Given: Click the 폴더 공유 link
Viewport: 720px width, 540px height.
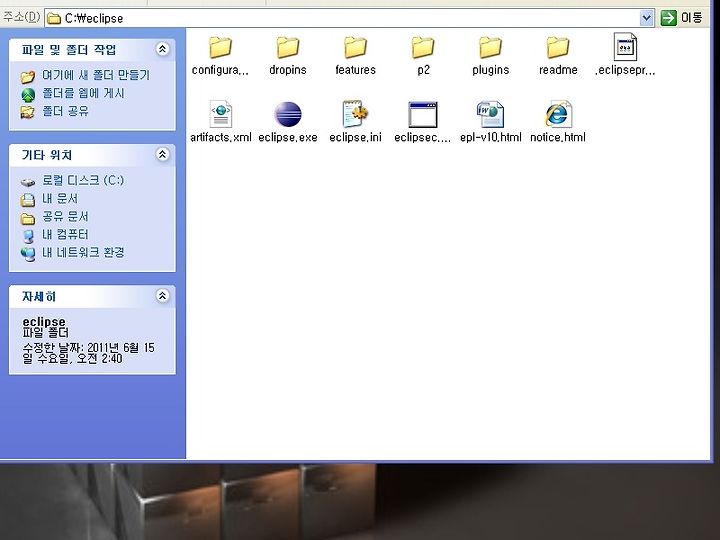Looking at the screenshot, I should 65,111.
